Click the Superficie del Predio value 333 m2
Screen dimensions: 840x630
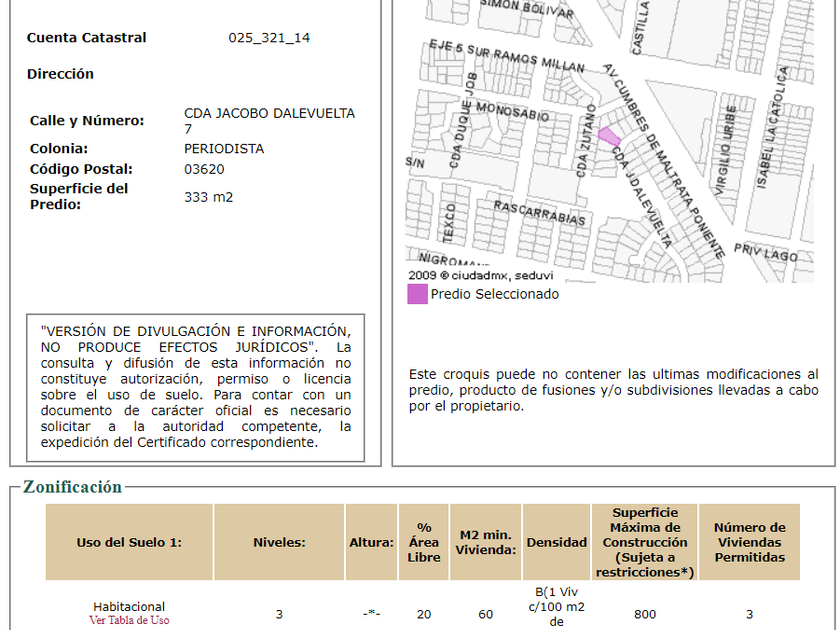coord(208,197)
